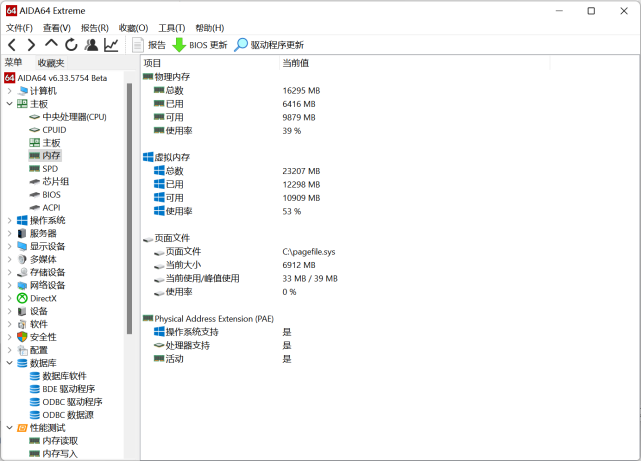Expand the 多媒体 tree node
This screenshot has width=641, height=461.
click(9, 259)
